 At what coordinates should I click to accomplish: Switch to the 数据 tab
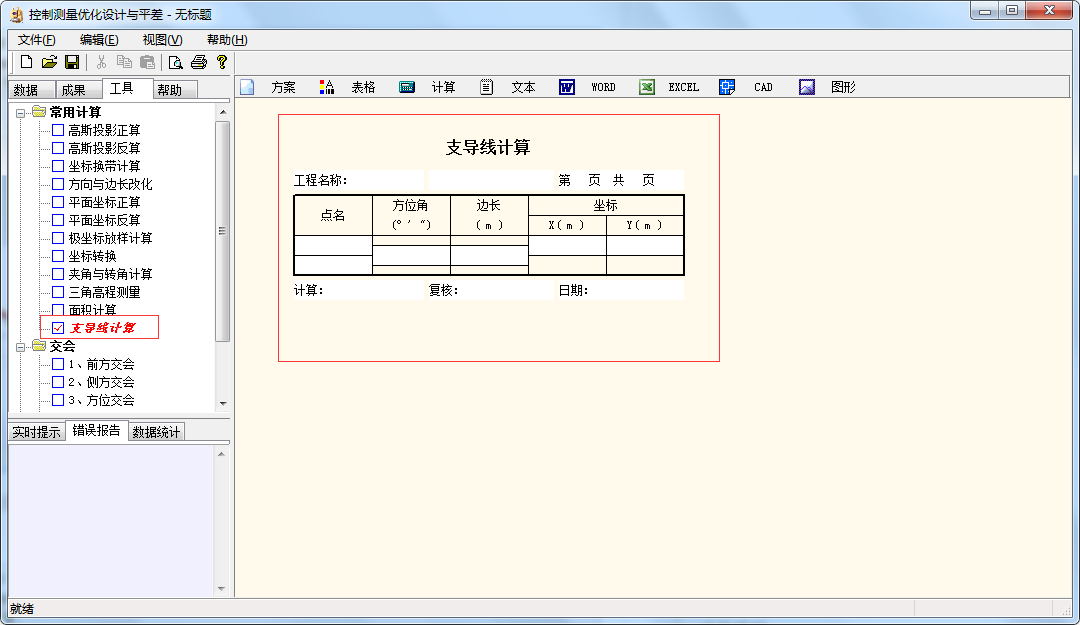[x=26, y=90]
